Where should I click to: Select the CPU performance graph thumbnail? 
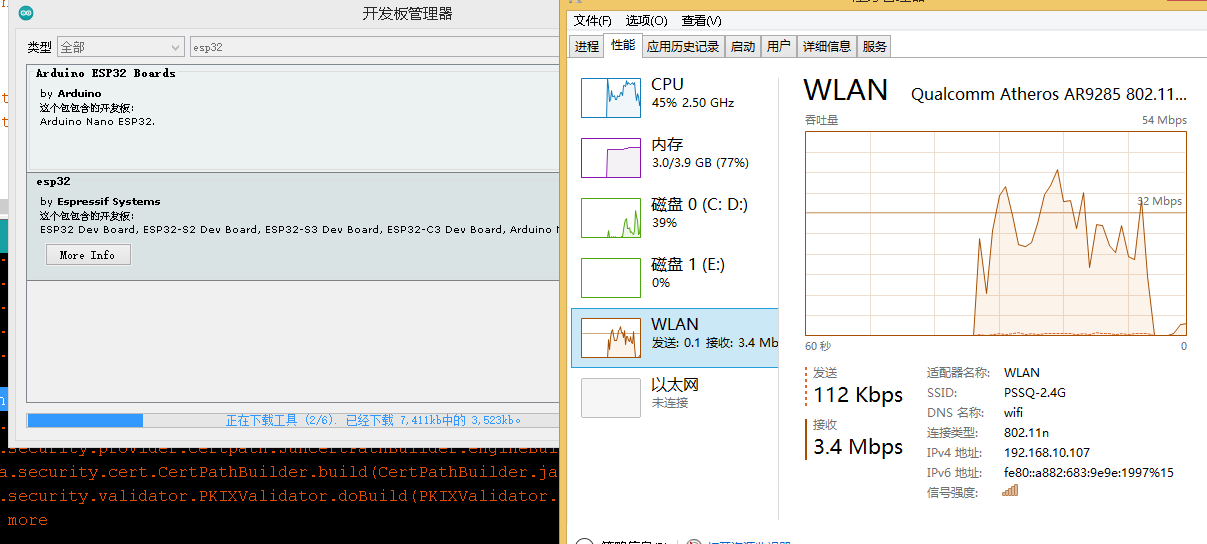pyautogui.click(x=610, y=97)
